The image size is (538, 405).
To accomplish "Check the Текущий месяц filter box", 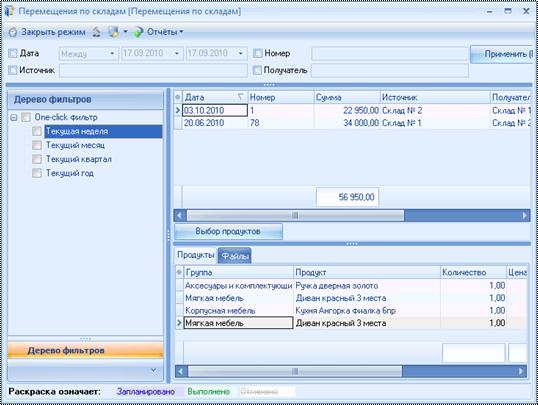I will [37, 145].
